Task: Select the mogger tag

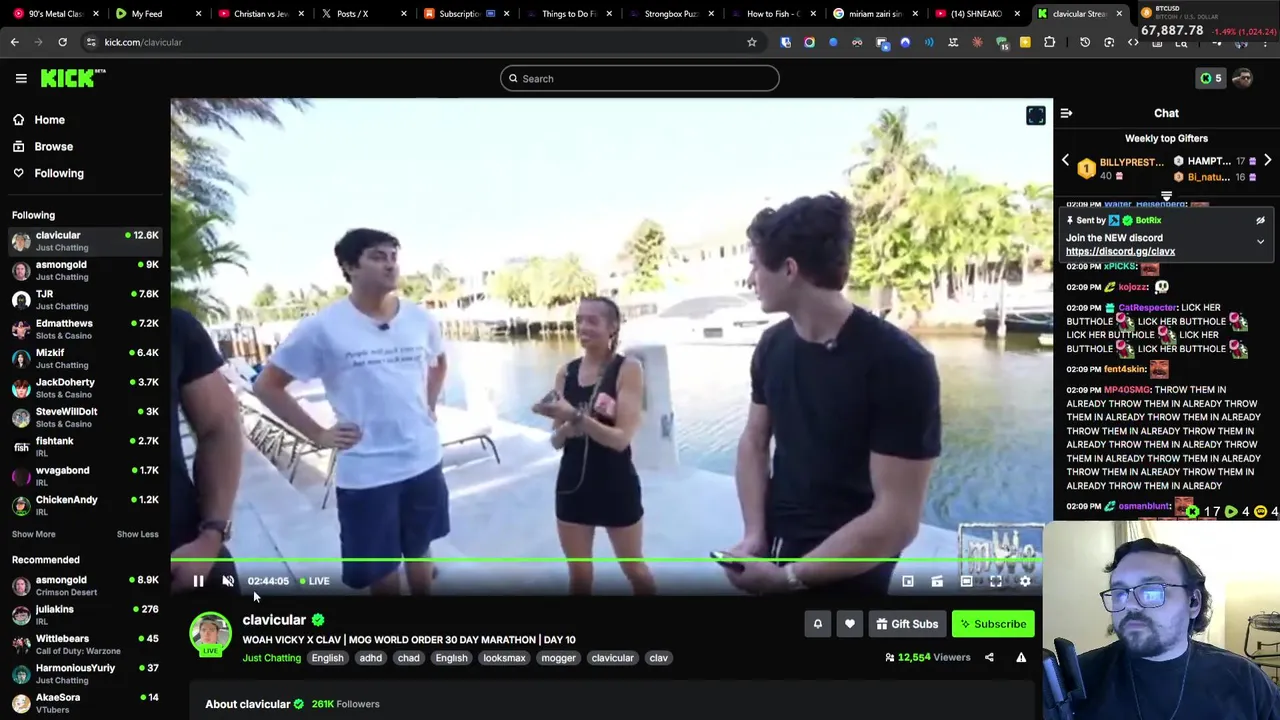Action: (558, 658)
